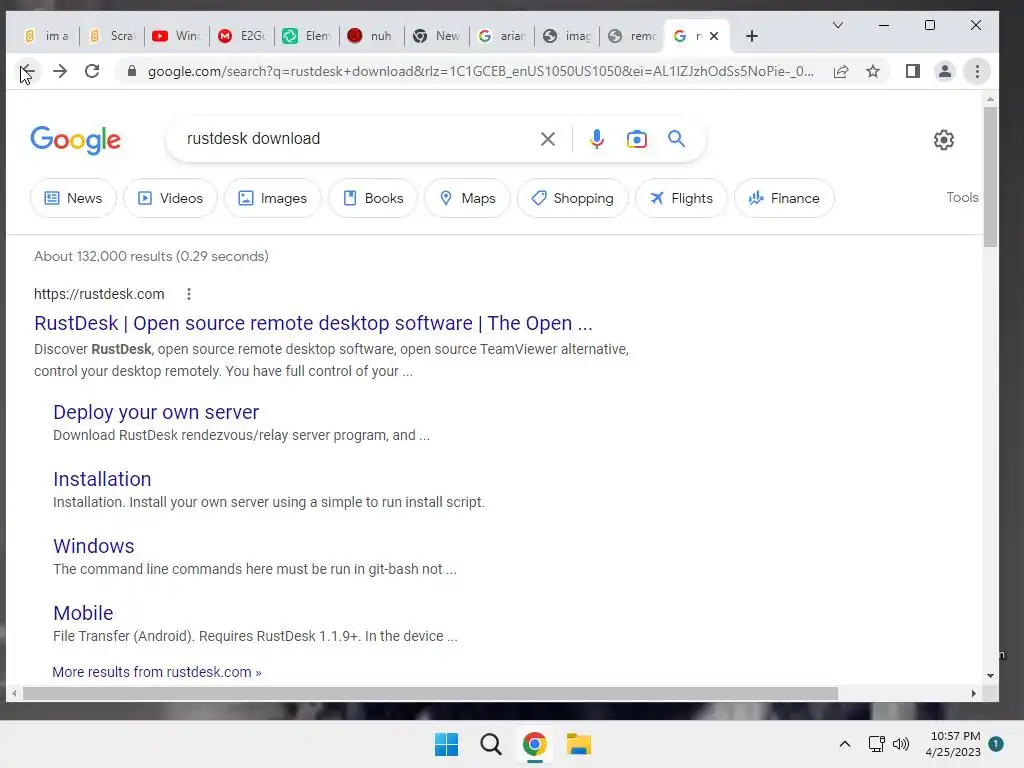Open File Explorer from taskbar
This screenshot has height=768, width=1024.
tap(579, 744)
